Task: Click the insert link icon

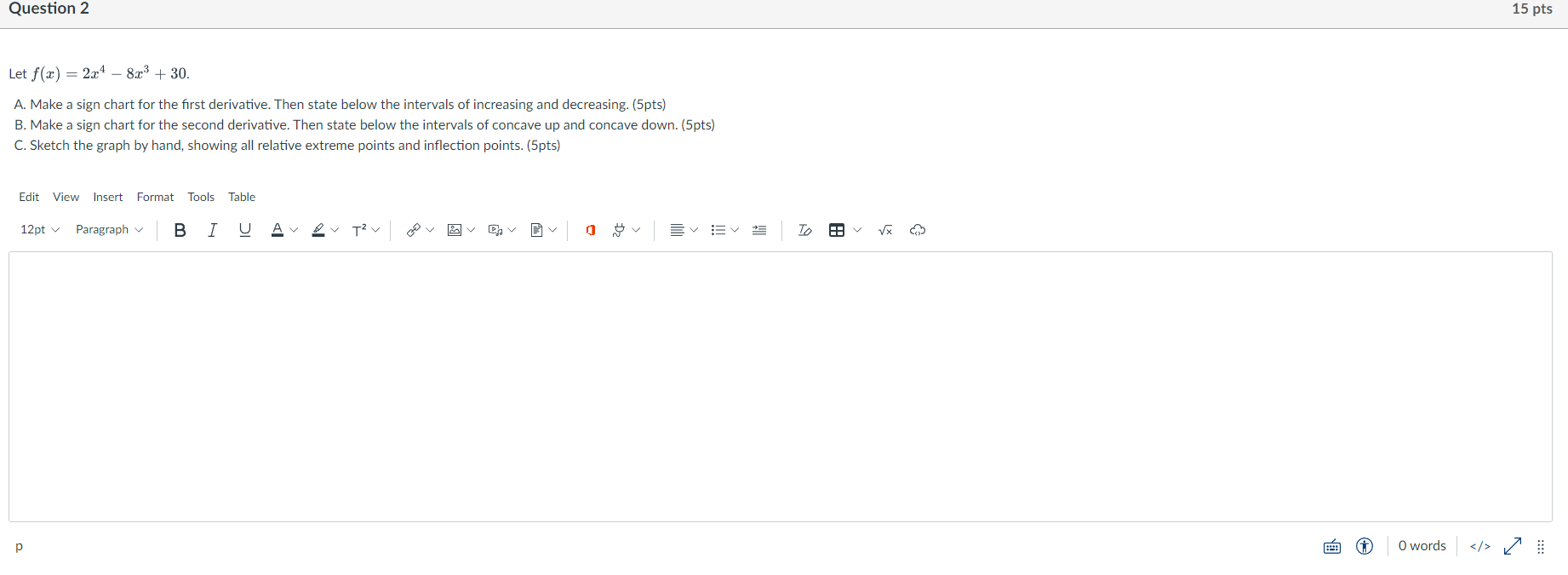Action: 414,230
